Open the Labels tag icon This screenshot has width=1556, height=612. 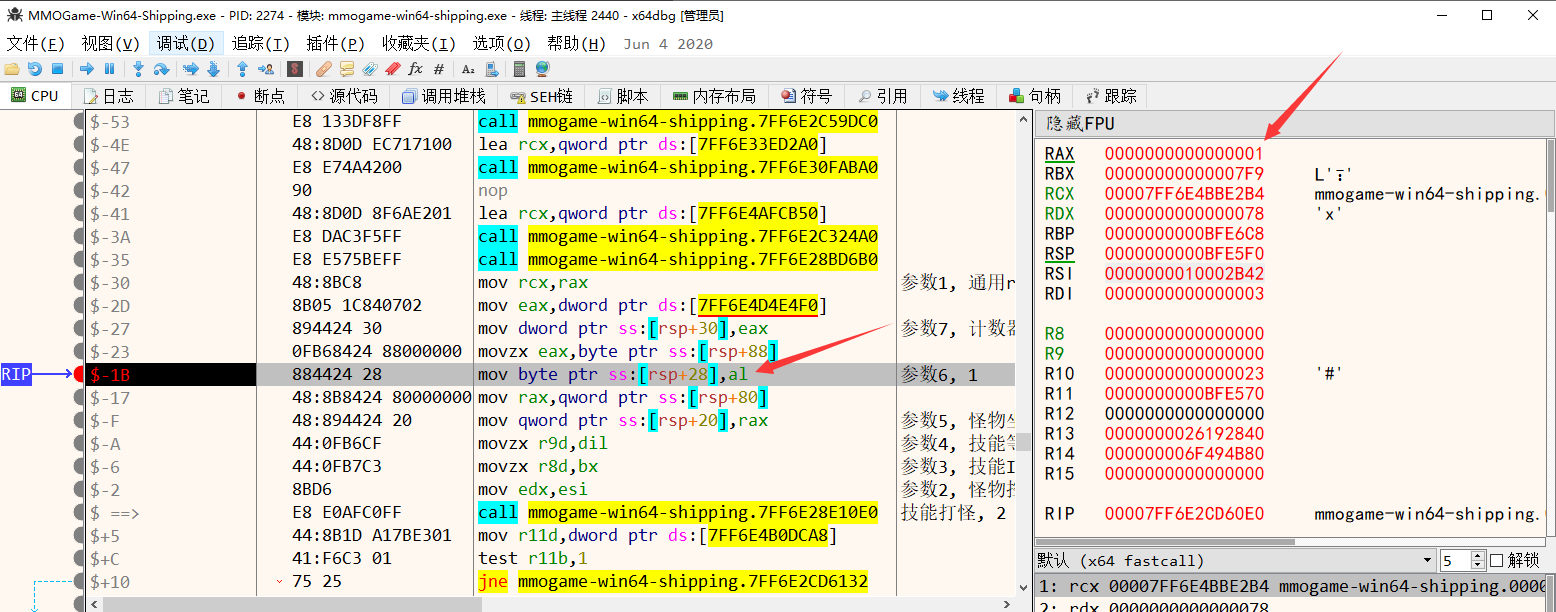click(x=370, y=69)
